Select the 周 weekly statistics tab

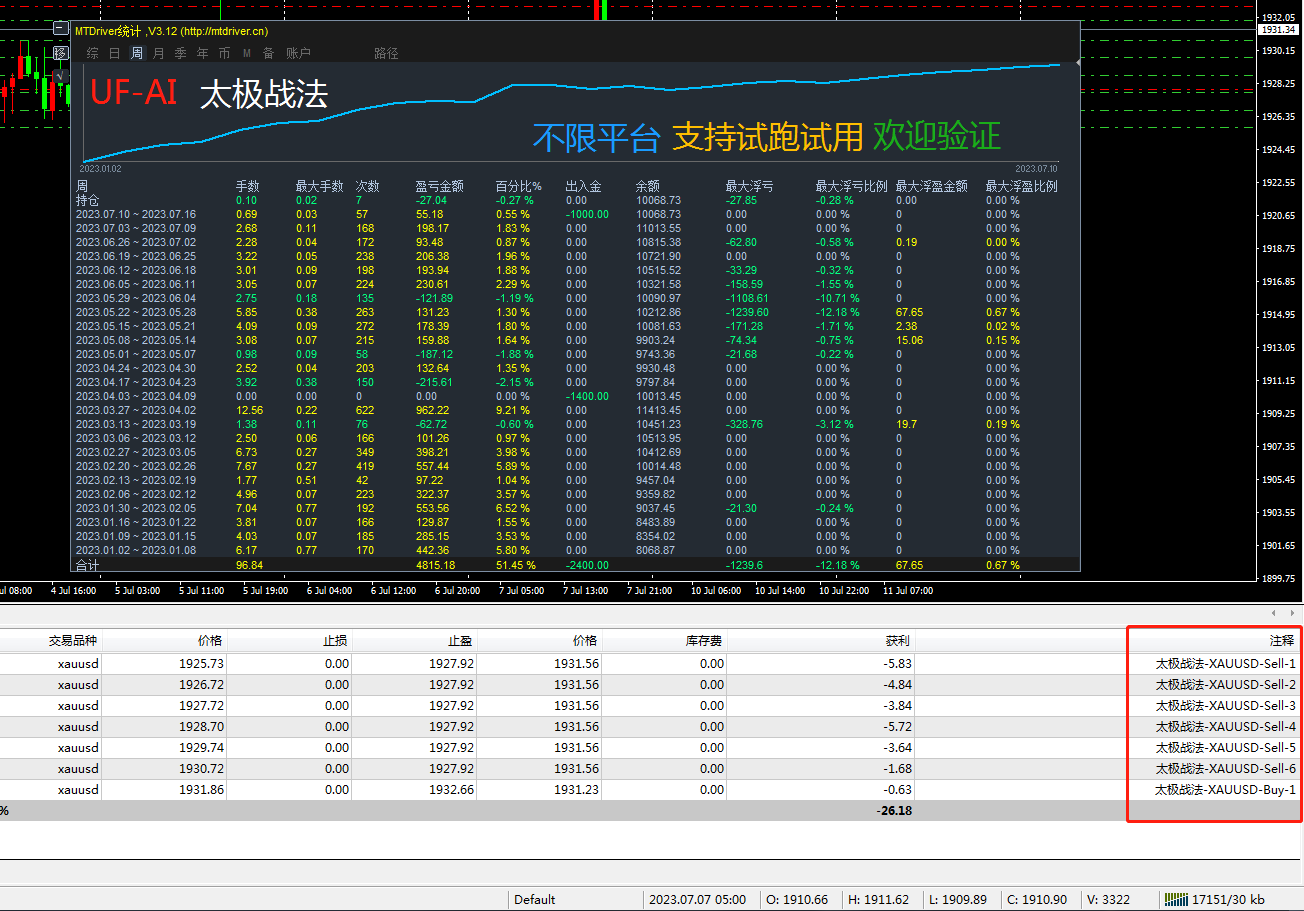pyautogui.click(x=137, y=53)
